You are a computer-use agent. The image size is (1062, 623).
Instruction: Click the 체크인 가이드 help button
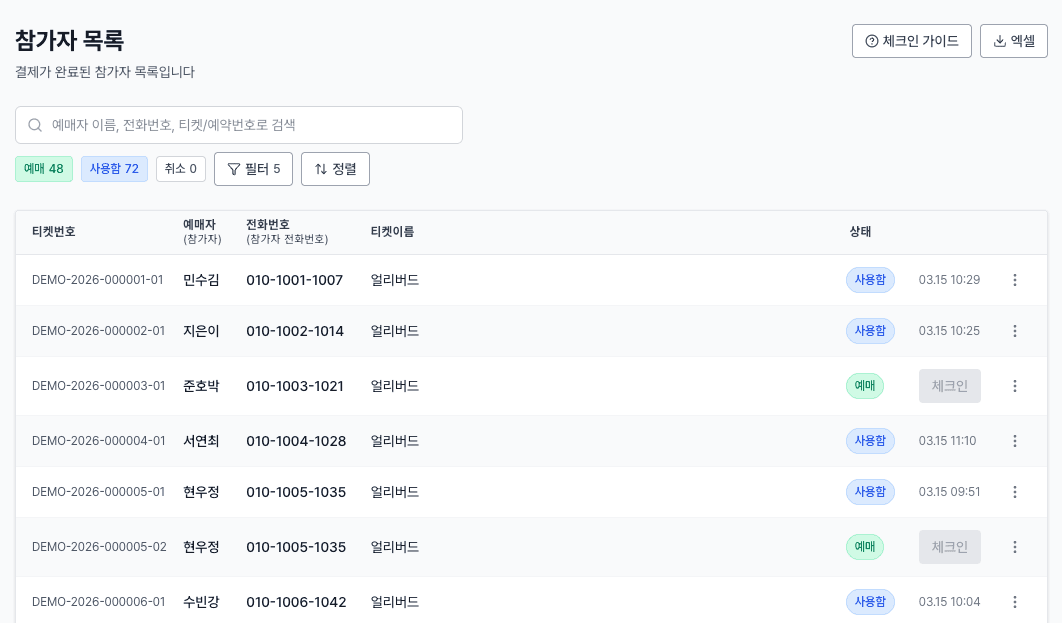(x=911, y=41)
